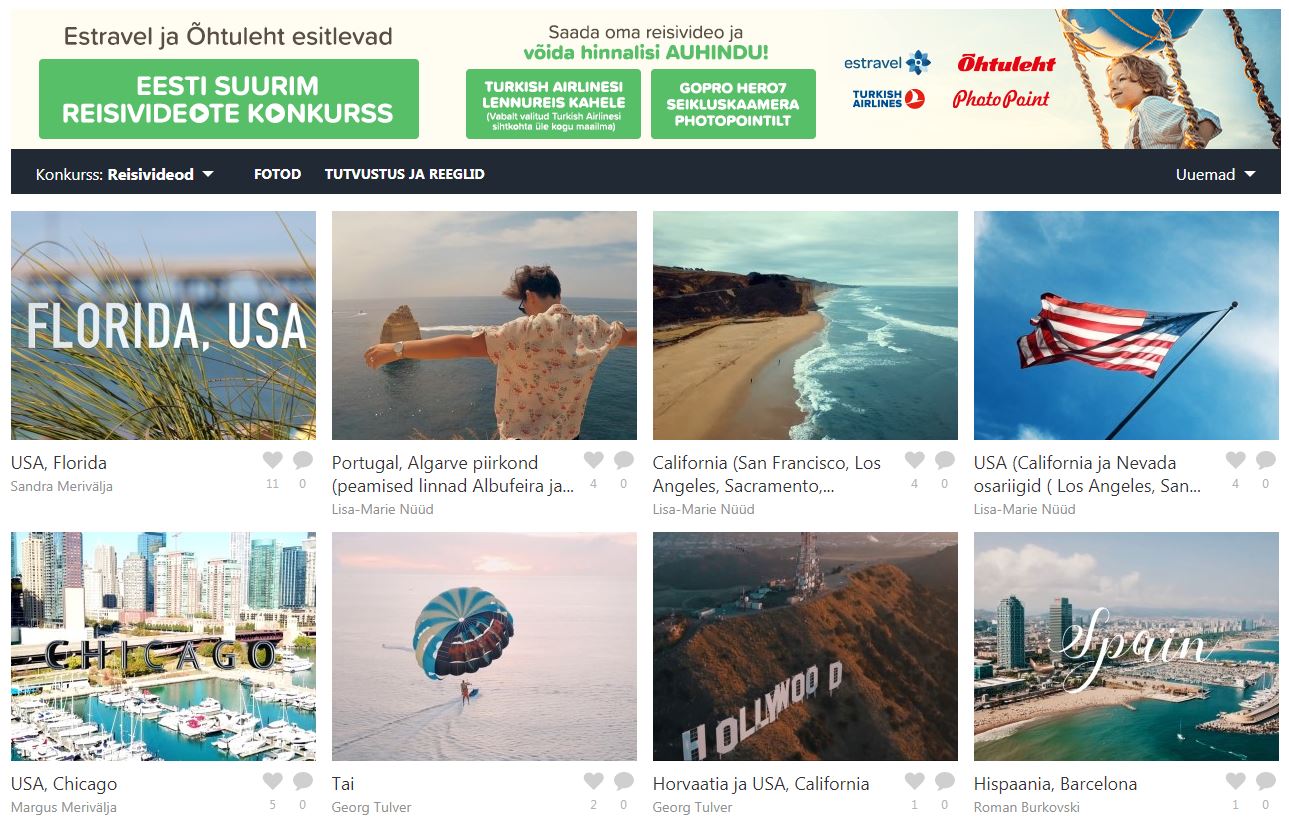Open comments for the Tai video
The image size is (1289, 826).
pyautogui.click(x=624, y=781)
